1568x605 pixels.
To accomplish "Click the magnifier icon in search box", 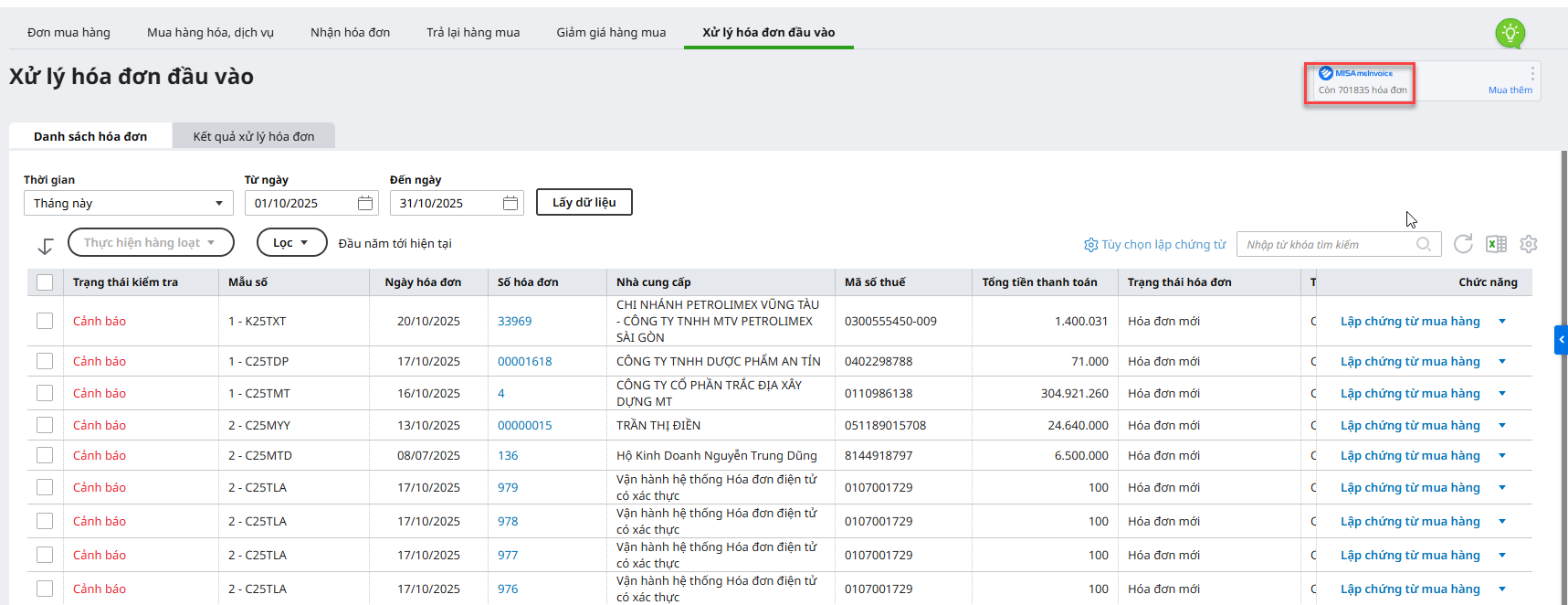I will point(1423,244).
